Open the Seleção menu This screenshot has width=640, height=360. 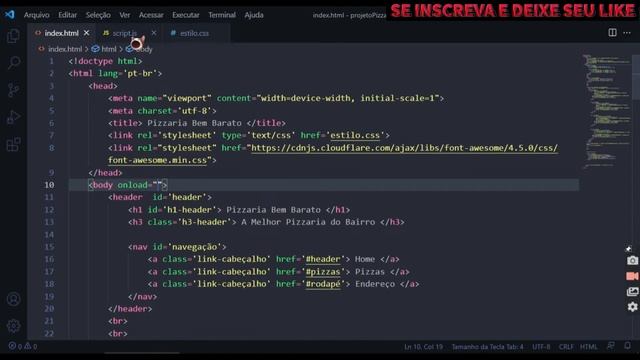(98, 15)
